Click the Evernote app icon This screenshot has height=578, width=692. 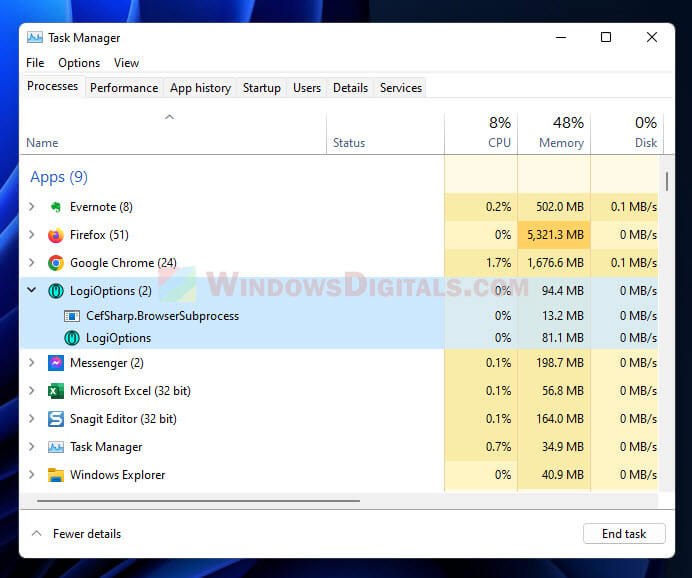56,207
